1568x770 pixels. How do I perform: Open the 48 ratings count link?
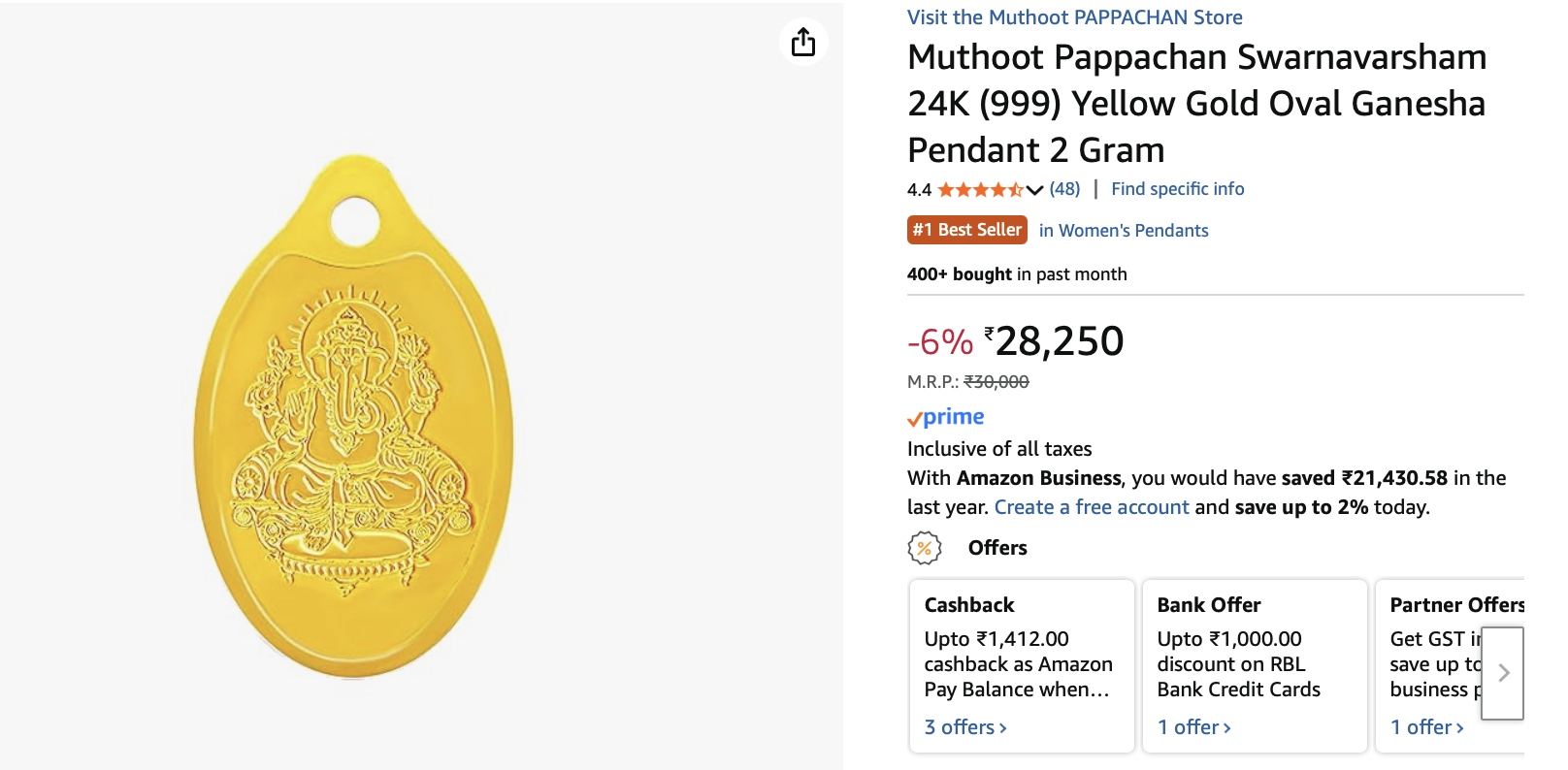click(x=1064, y=189)
